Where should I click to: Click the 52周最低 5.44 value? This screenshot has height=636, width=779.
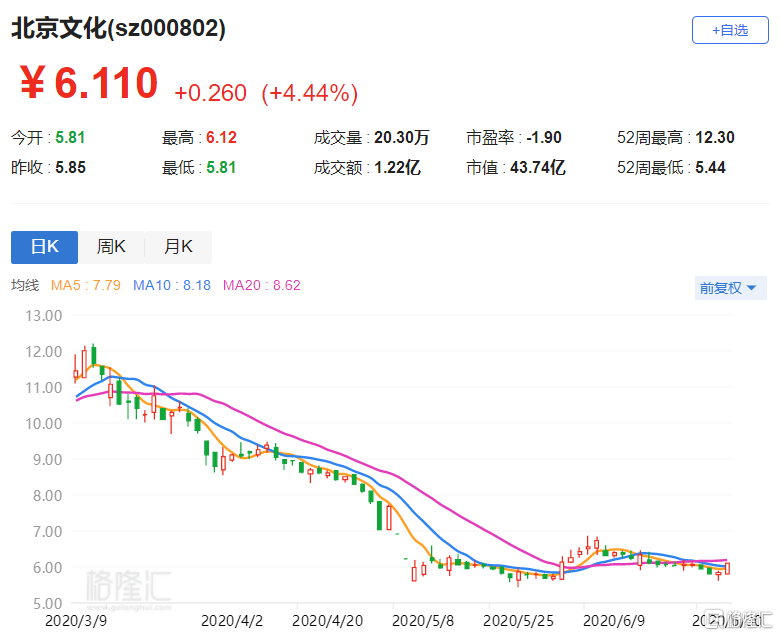pos(671,167)
